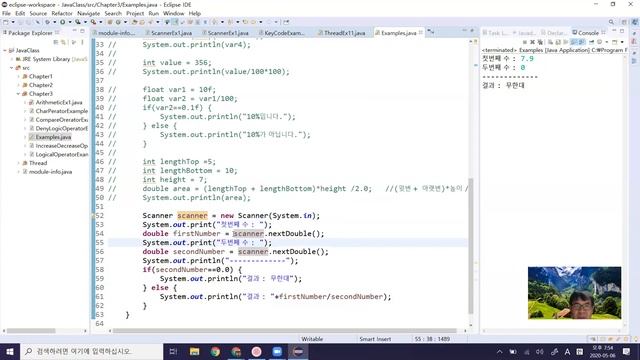Viewport: 640px width, 360px height.
Task: Open the Display Selected Console dropdown
Action: [607, 42]
